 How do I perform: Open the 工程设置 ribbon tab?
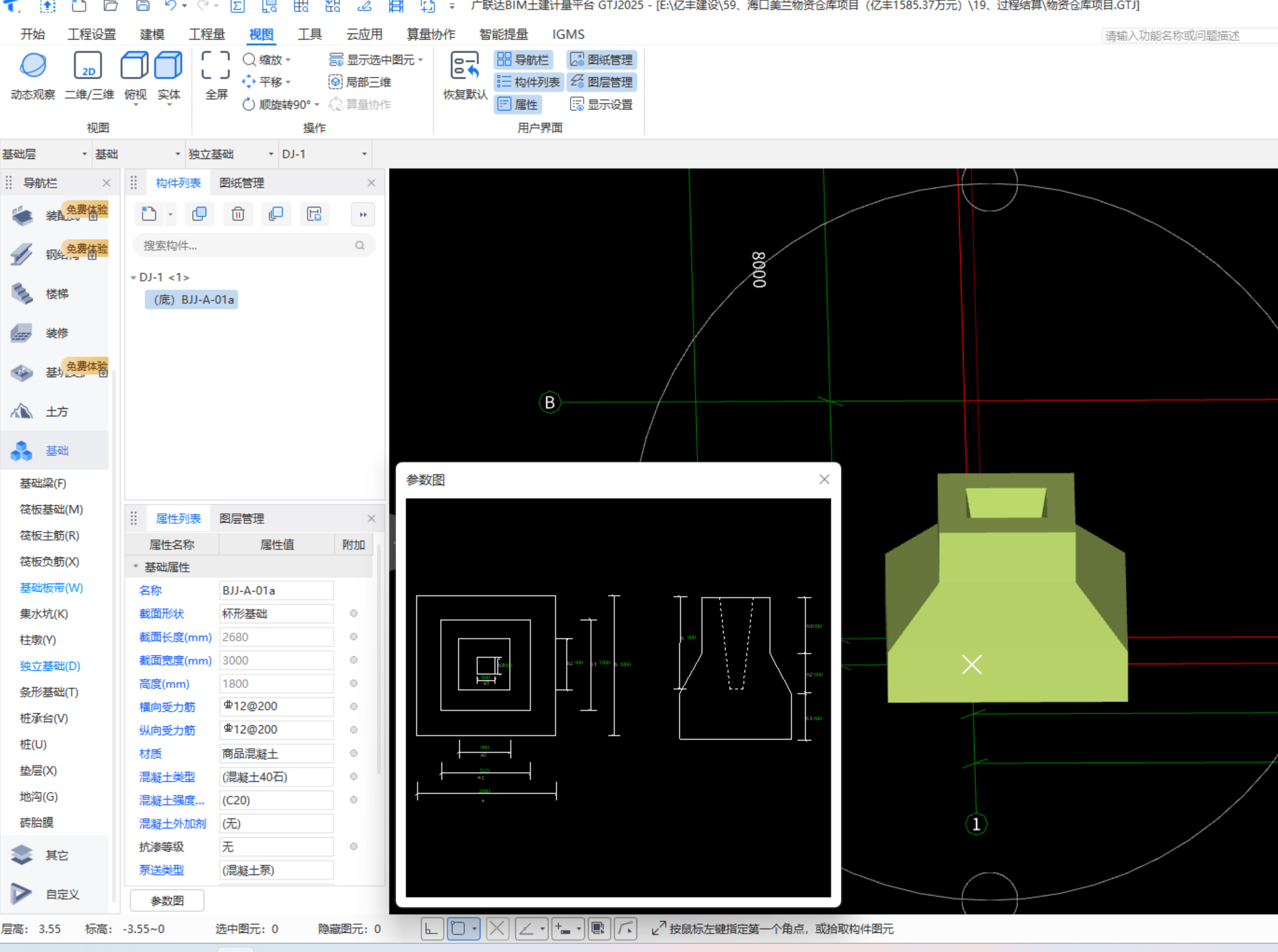(92, 34)
